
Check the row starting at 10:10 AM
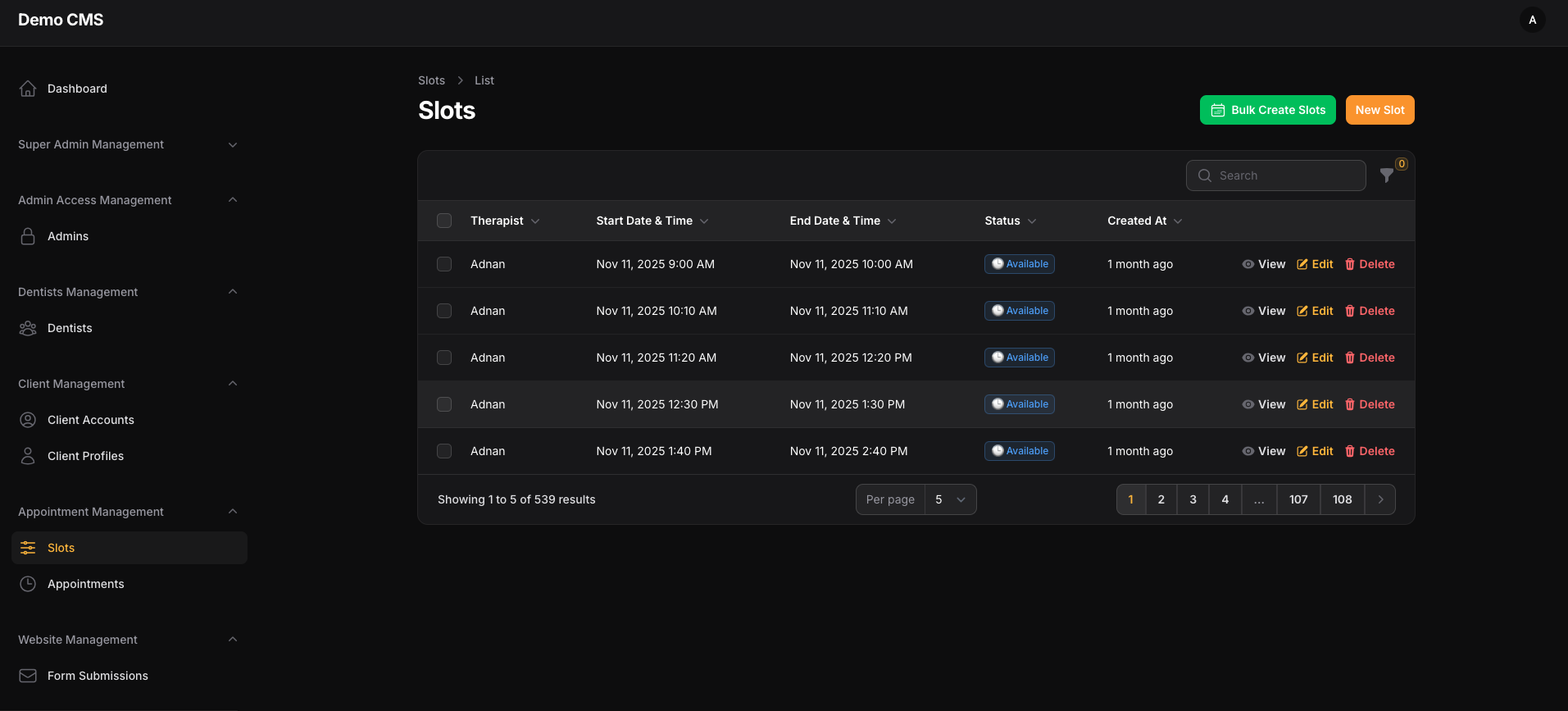(x=444, y=311)
